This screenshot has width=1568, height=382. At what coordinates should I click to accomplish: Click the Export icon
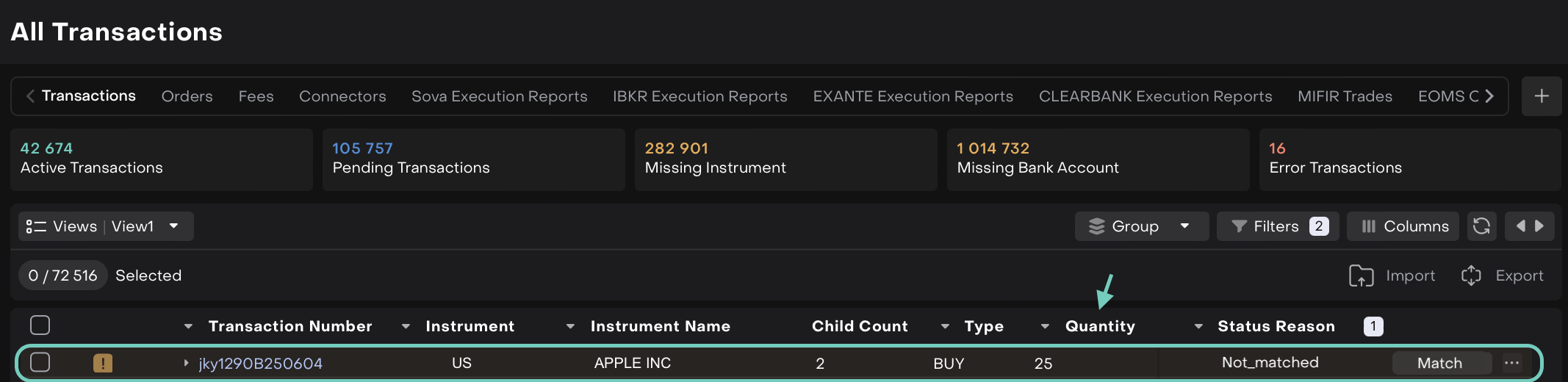coord(1471,275)
